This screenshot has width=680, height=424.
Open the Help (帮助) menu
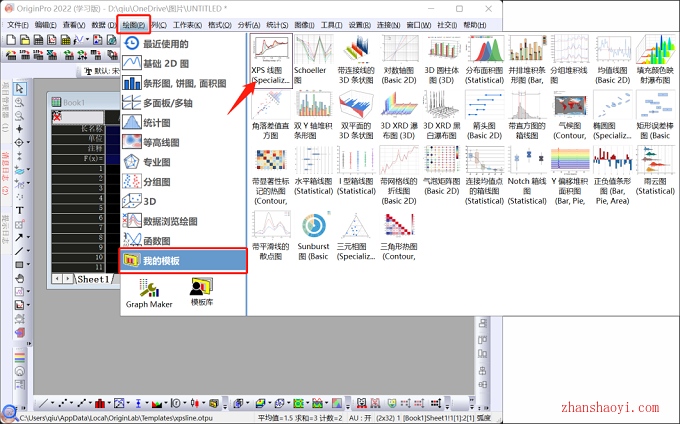point(475,25)
